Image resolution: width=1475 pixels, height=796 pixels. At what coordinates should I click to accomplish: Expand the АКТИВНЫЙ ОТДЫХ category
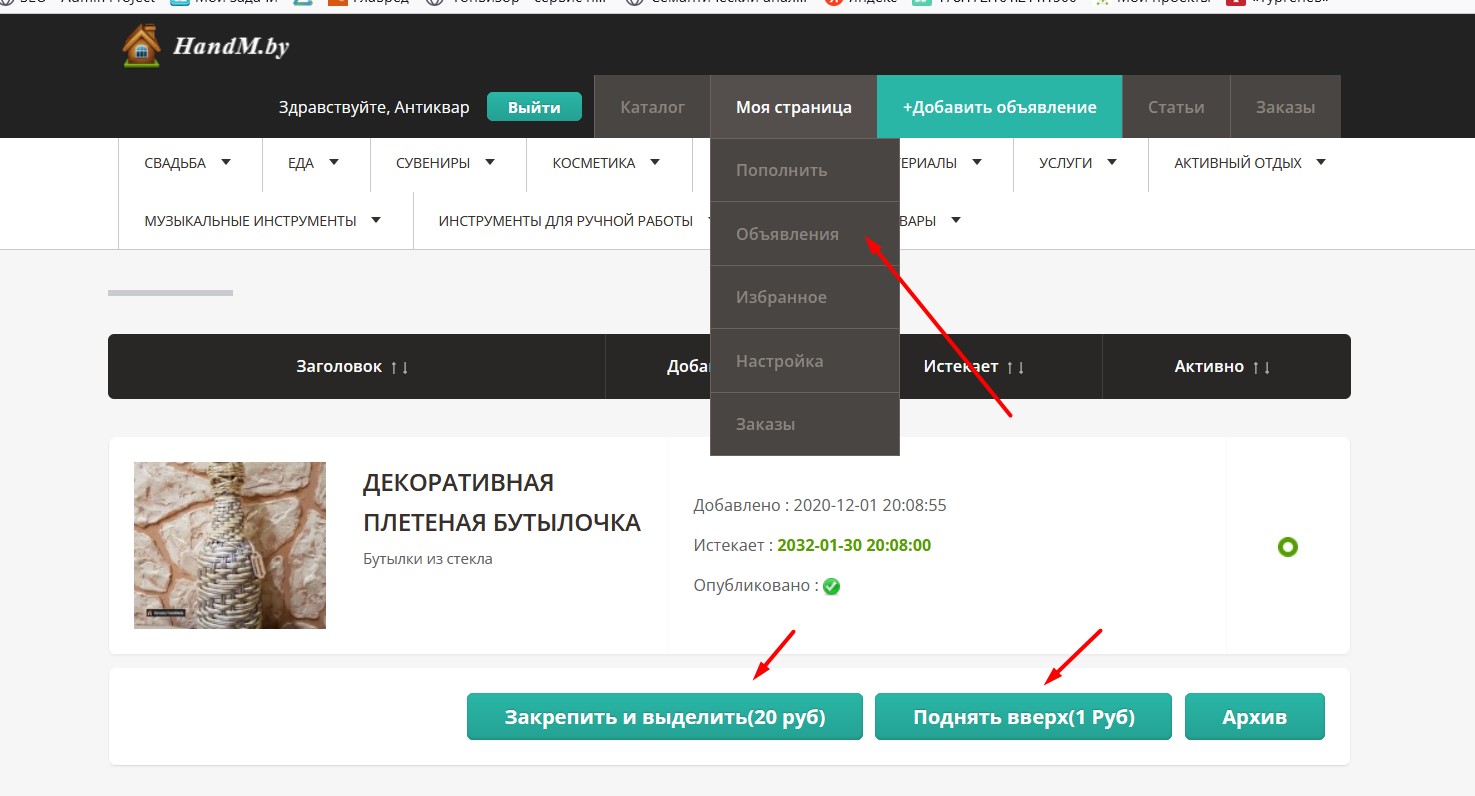pos(1321,162)
